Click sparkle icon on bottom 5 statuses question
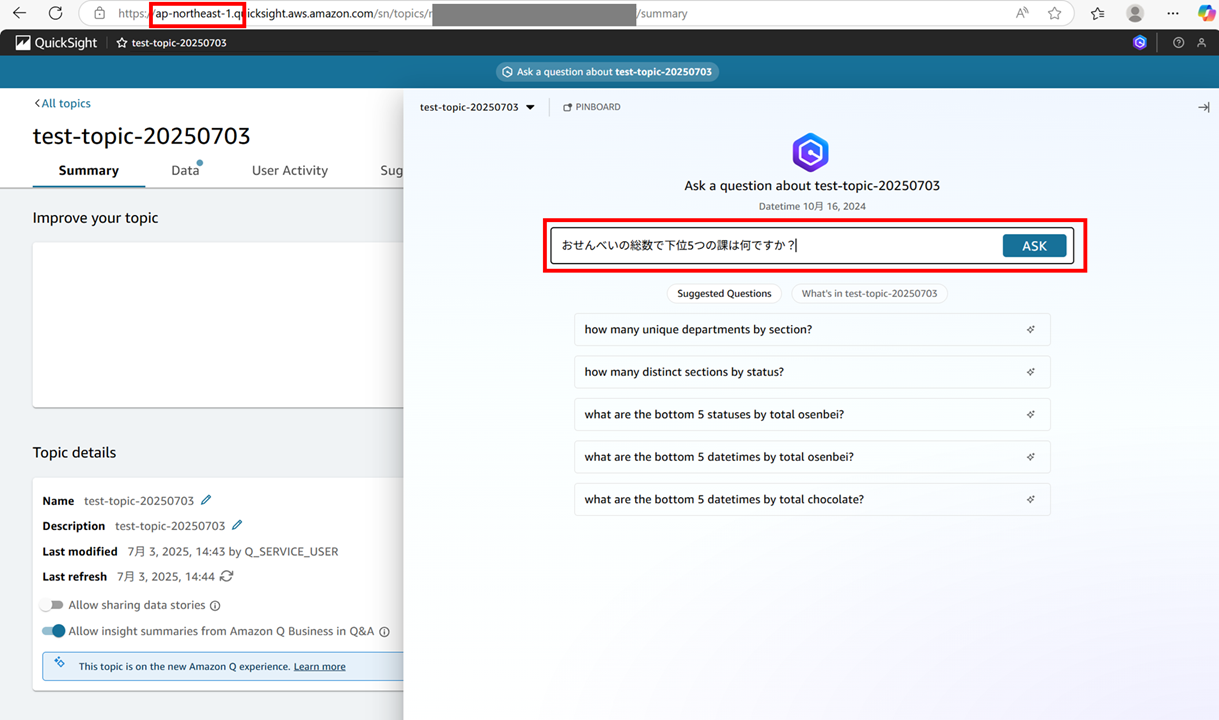This screenshot has width=1219, height=720. (1031, 414)
